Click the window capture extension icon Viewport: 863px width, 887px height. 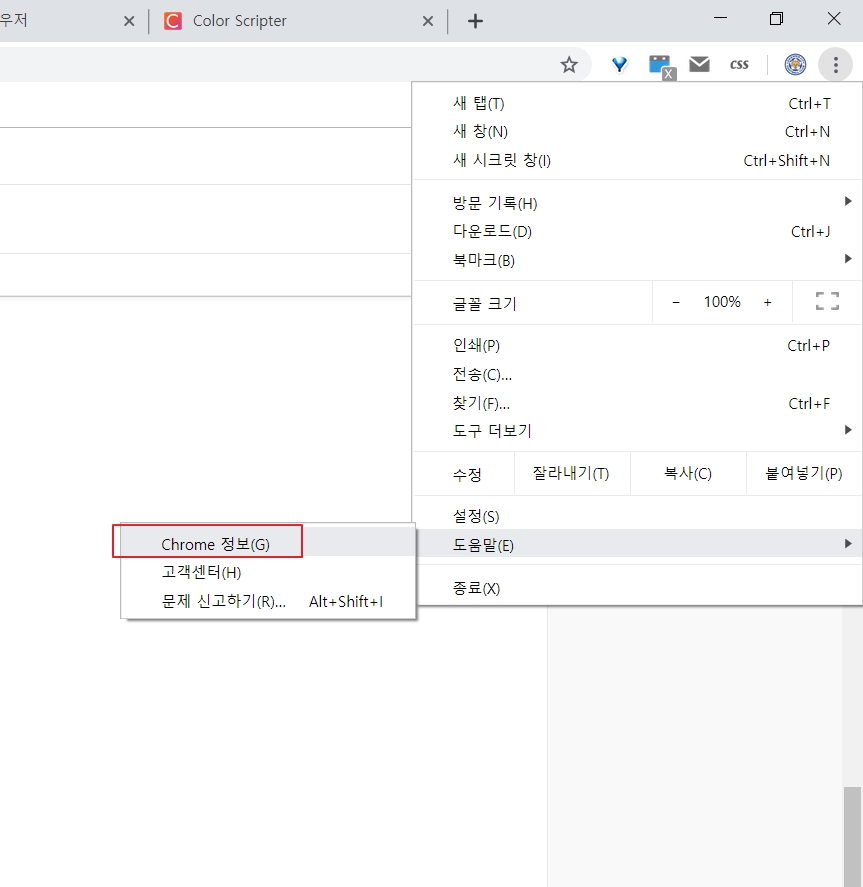(x=662, y=66)
